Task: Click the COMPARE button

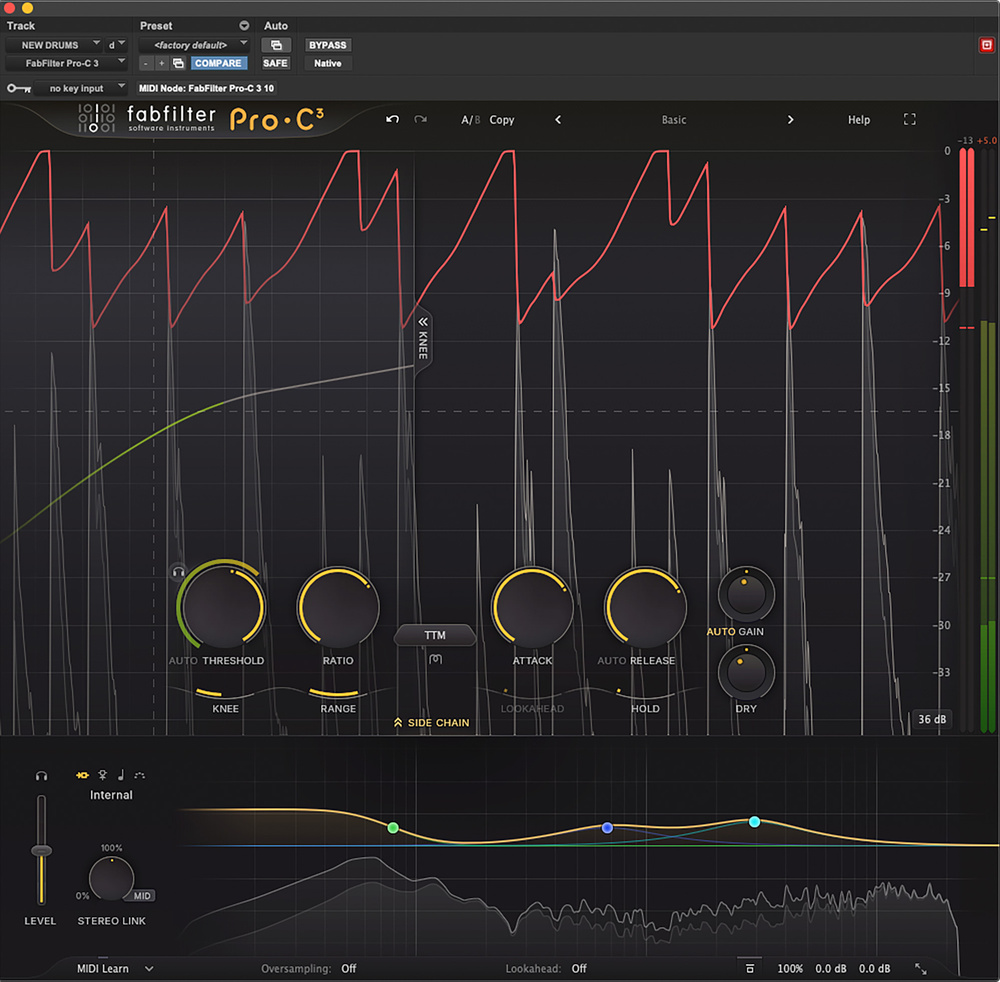Action: 218,63
